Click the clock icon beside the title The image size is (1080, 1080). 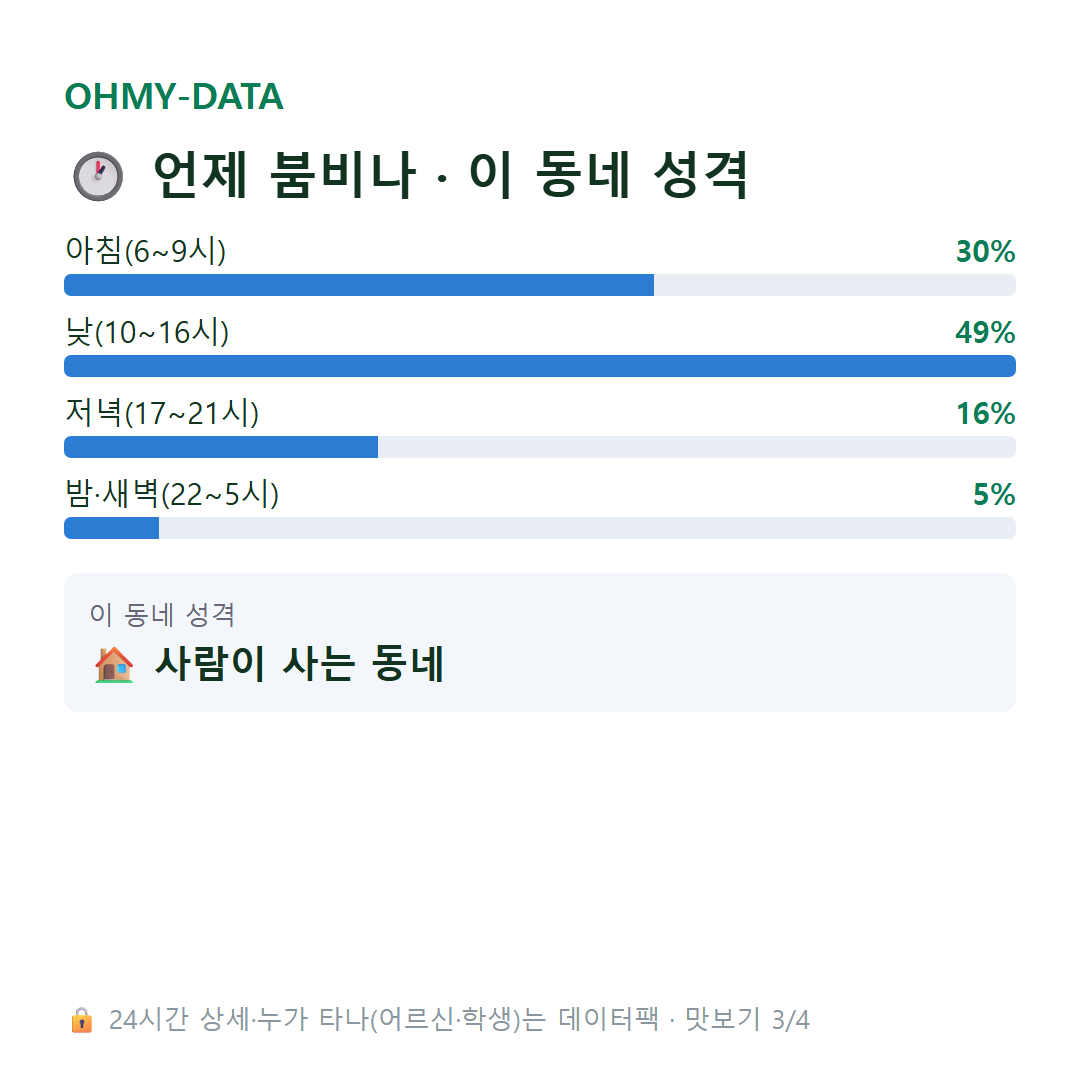coord(98,176)
